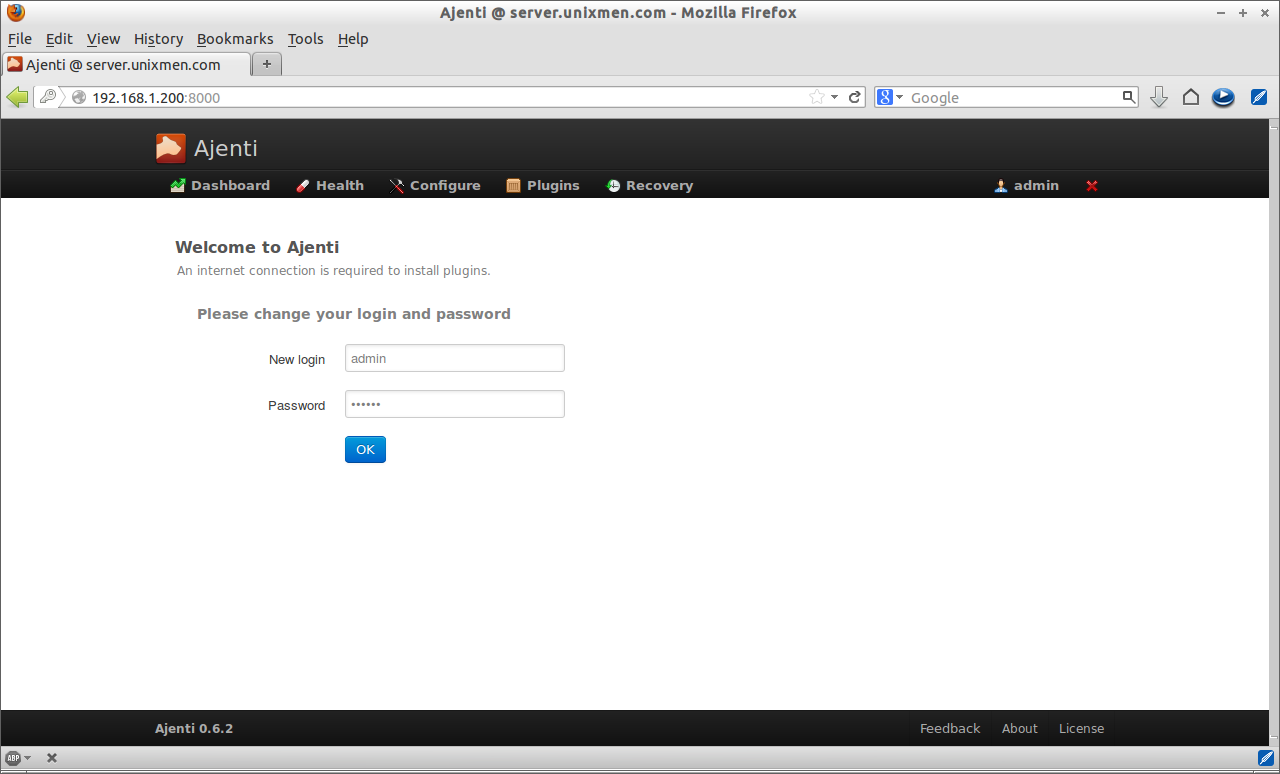The height and width of the screenshot is (774, 1280).
Task: Open the Help menu
Action: (353, 39)
